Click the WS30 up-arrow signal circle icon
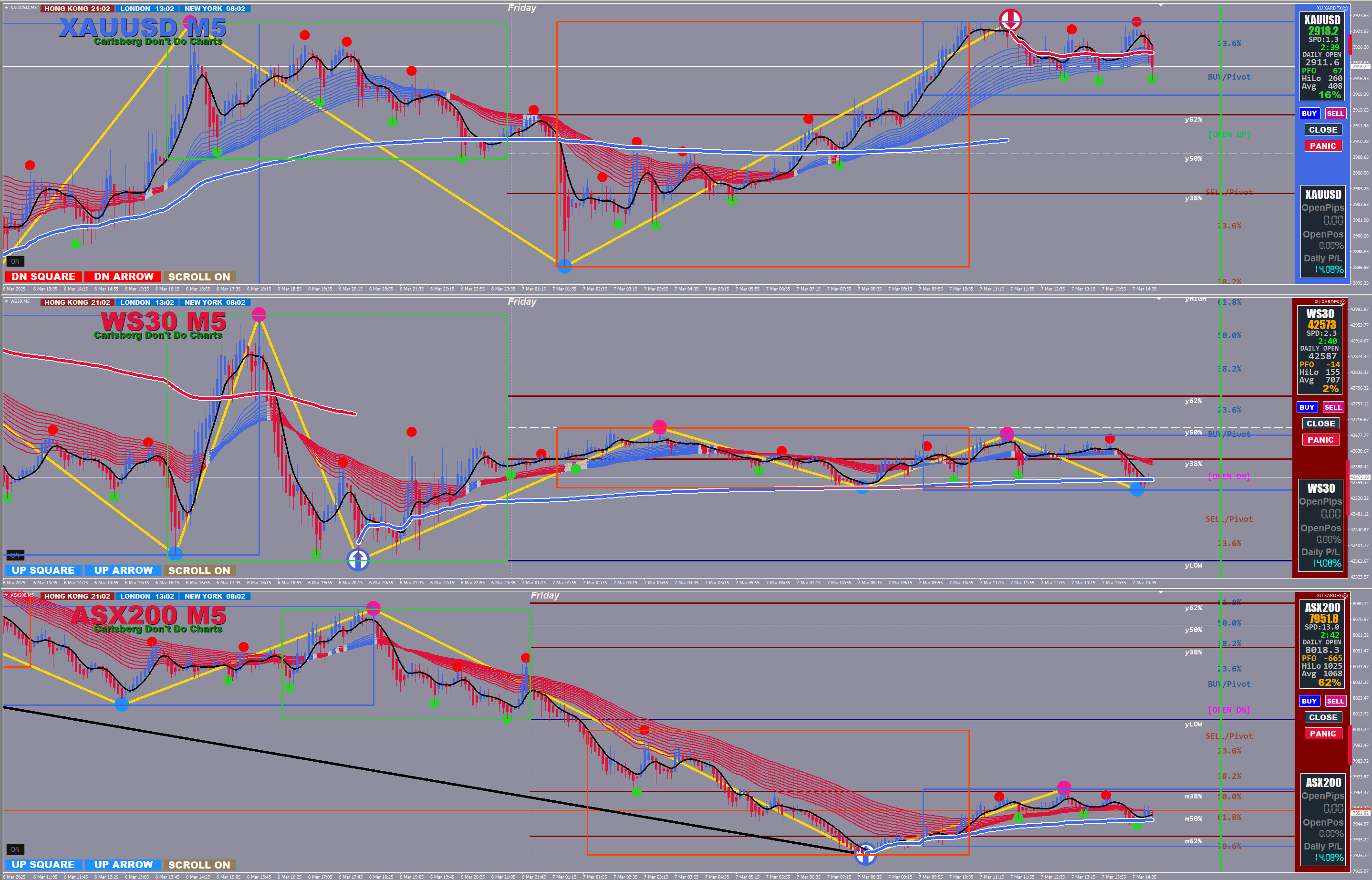The width and height of the screenshot is (1372, 880). click(358, 559)
